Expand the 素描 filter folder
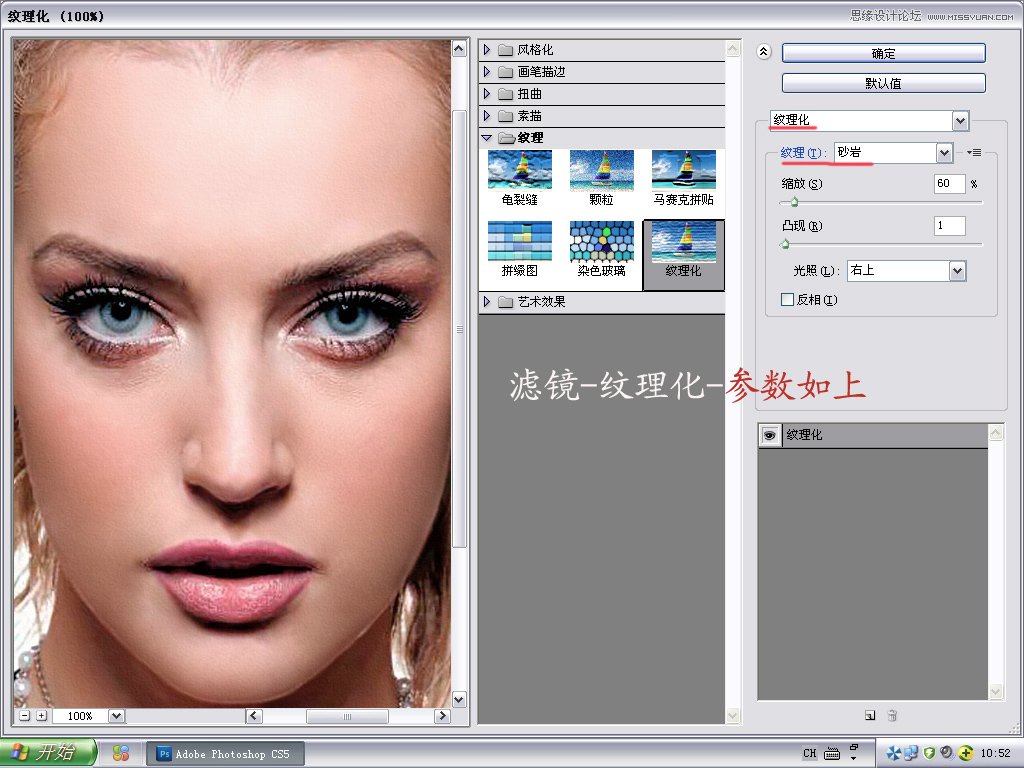 coord(487,116)
